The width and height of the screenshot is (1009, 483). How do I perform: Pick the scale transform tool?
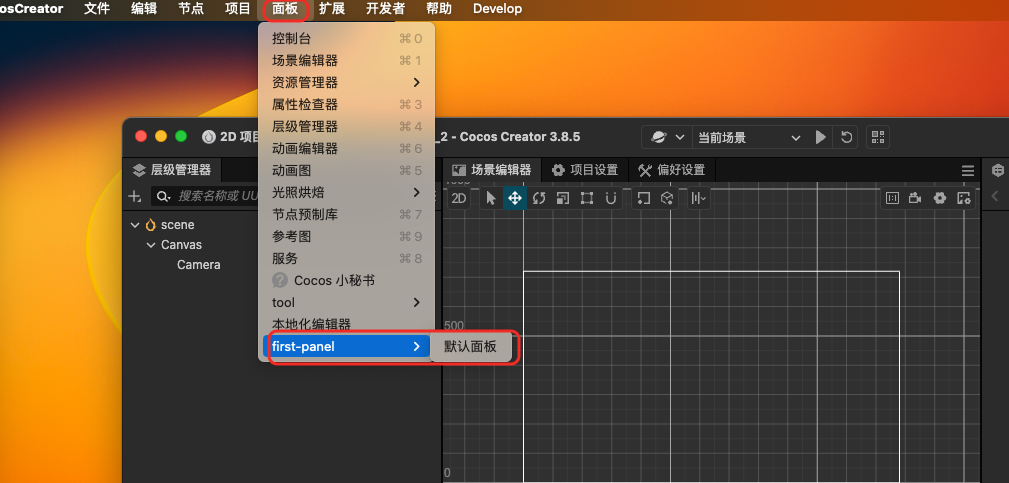563,198
